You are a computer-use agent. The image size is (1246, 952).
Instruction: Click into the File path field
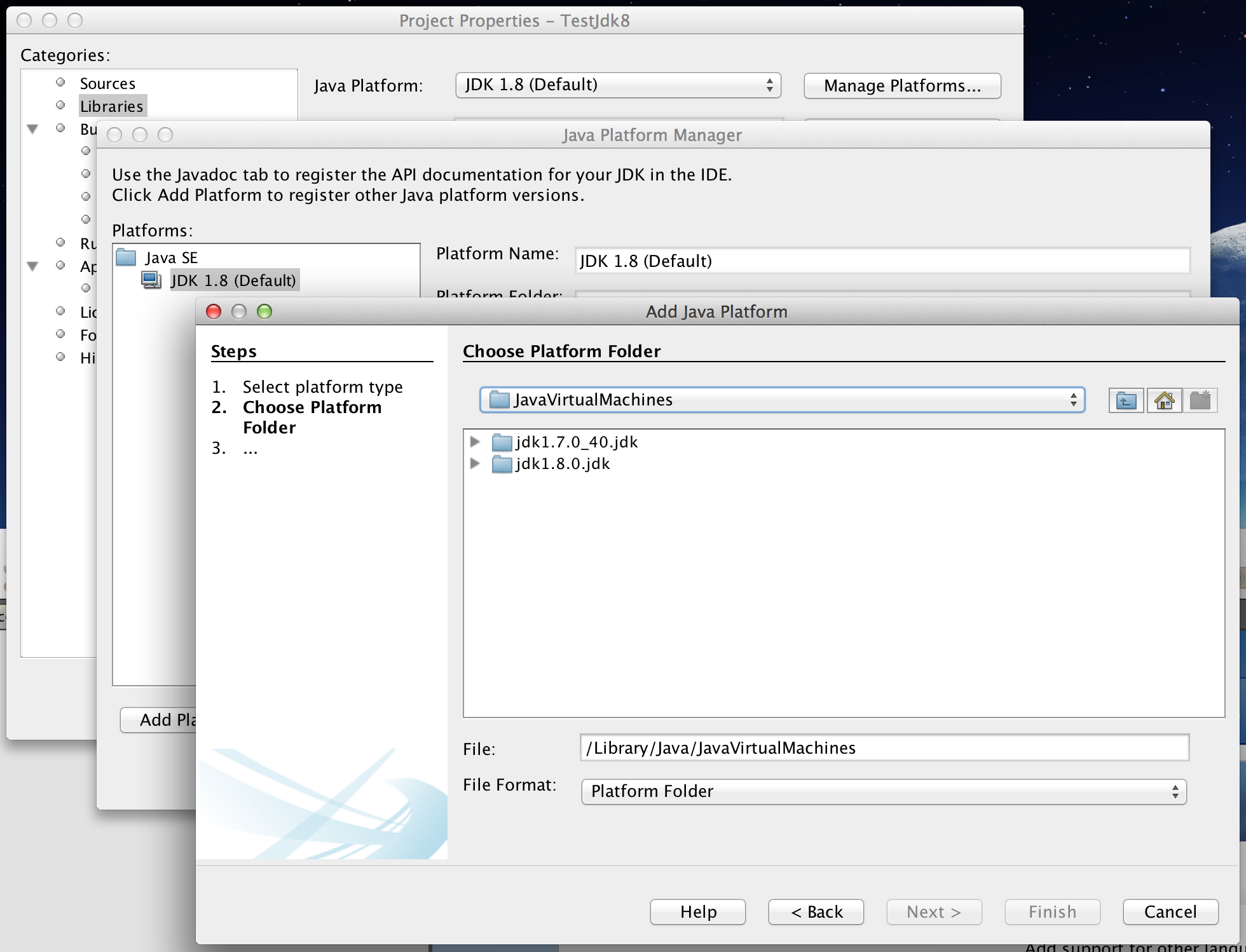pos(884,748)
